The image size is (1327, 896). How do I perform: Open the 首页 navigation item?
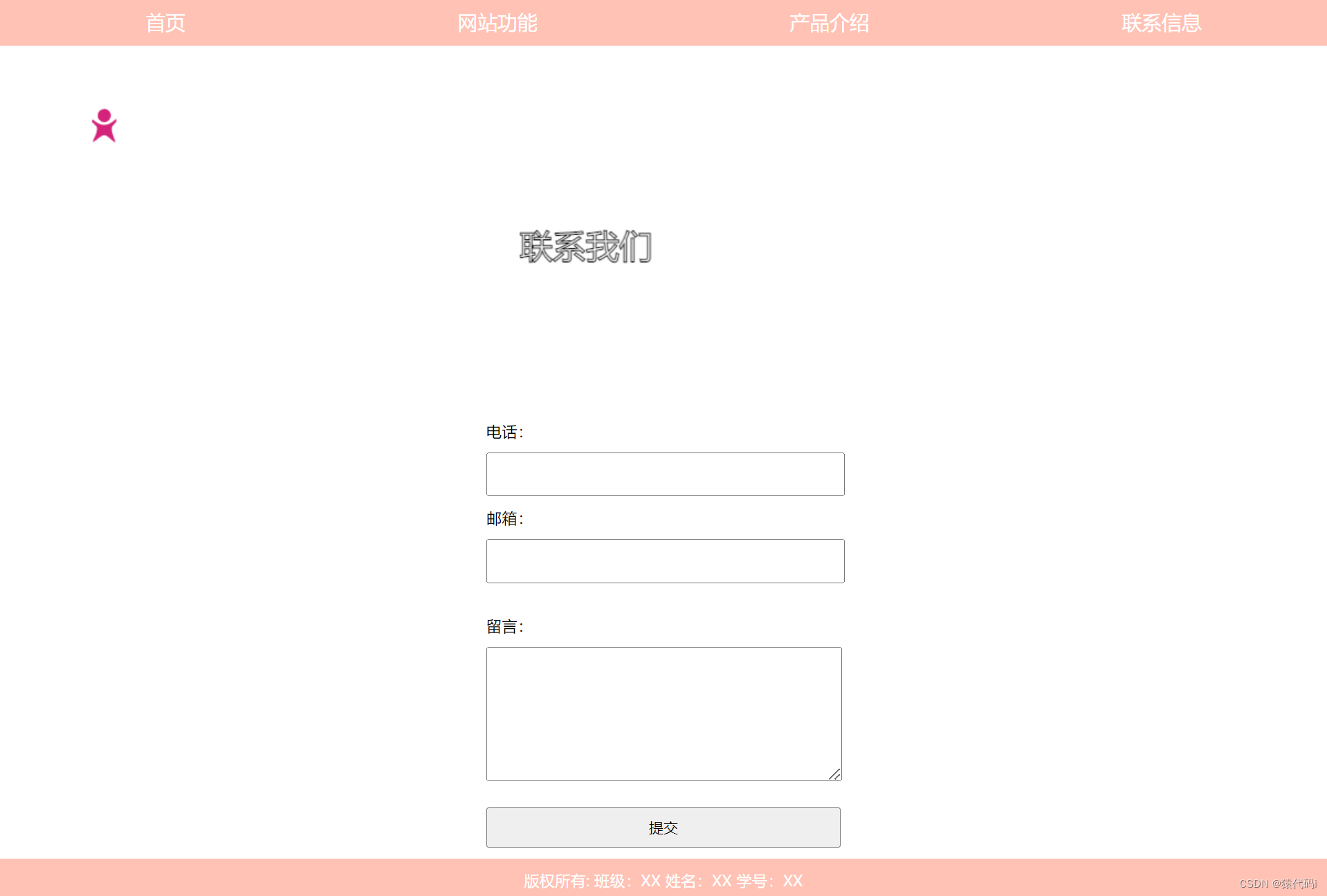[x=165, y=23]
